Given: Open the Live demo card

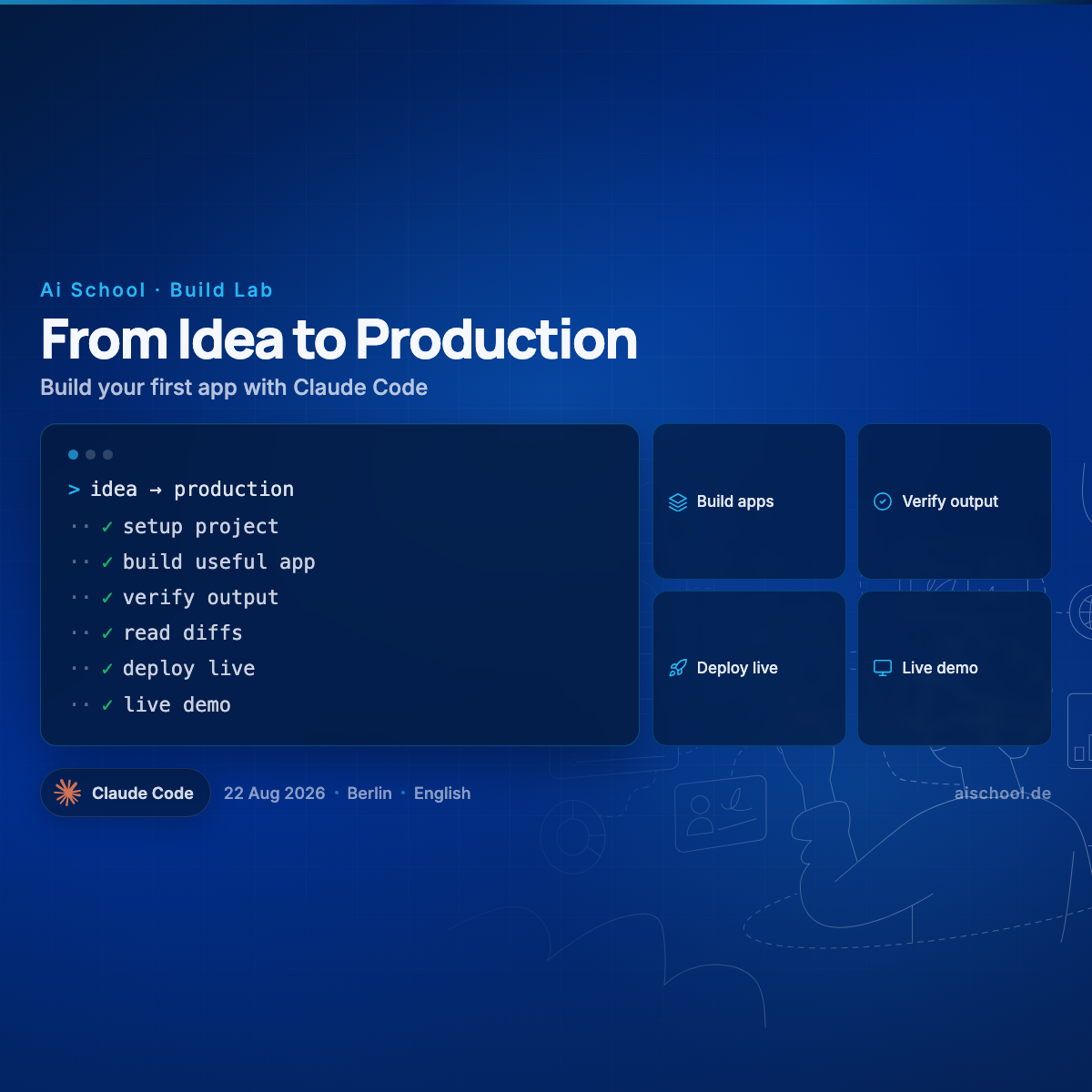Looking at the screenshot, I should [955, 668].
